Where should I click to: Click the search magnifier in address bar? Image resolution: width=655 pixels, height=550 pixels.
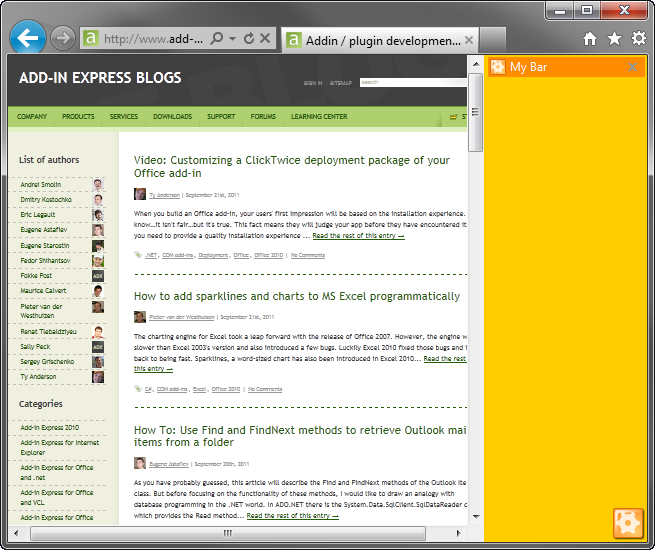point(216,38)
